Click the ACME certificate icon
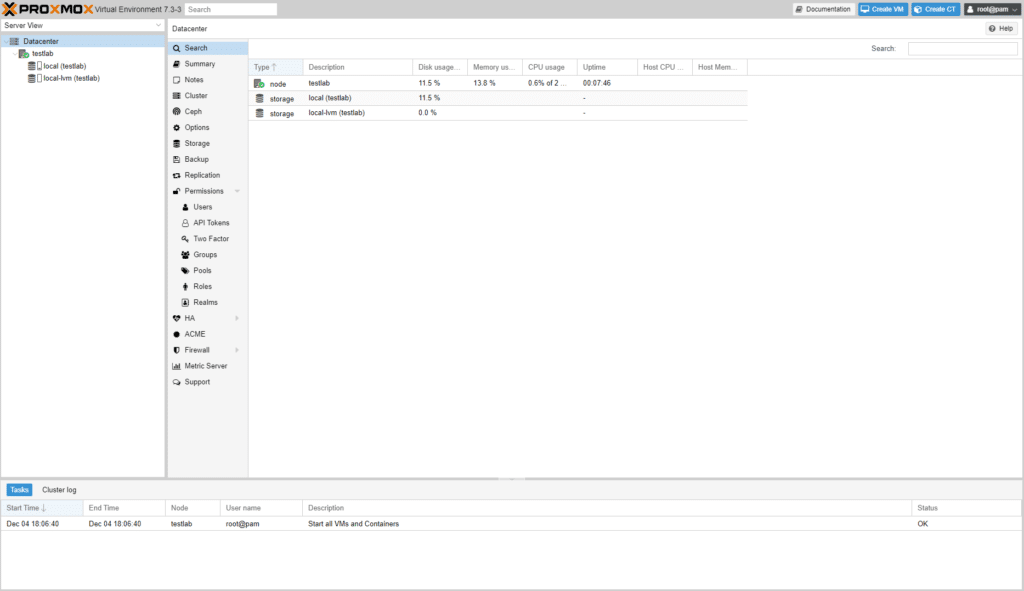This screenshot has width=1024, height=591. pyautogui.click(x=176, y=334)
